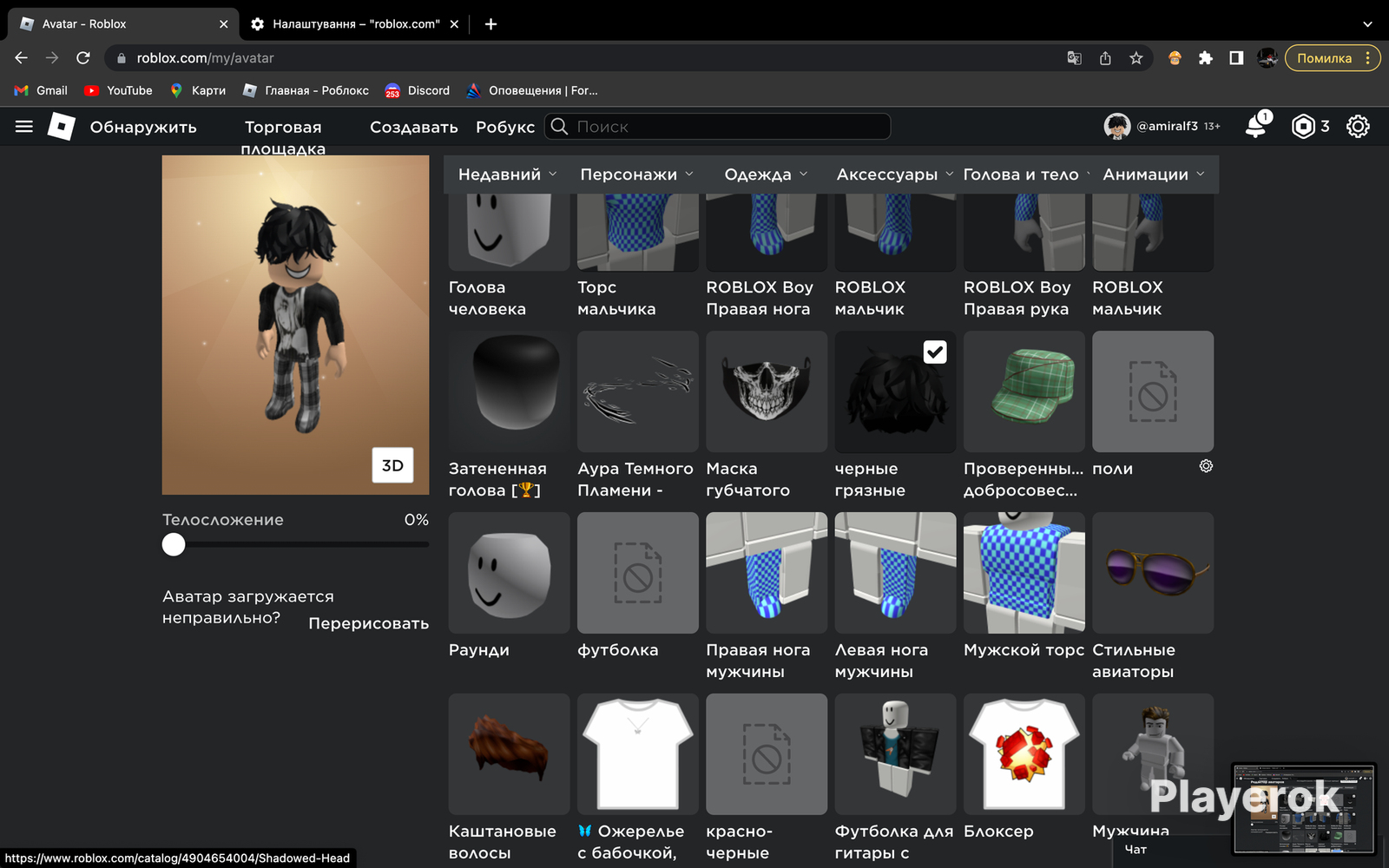Open the notifications bell
1389x868 pixels.
click(1256, 126)
